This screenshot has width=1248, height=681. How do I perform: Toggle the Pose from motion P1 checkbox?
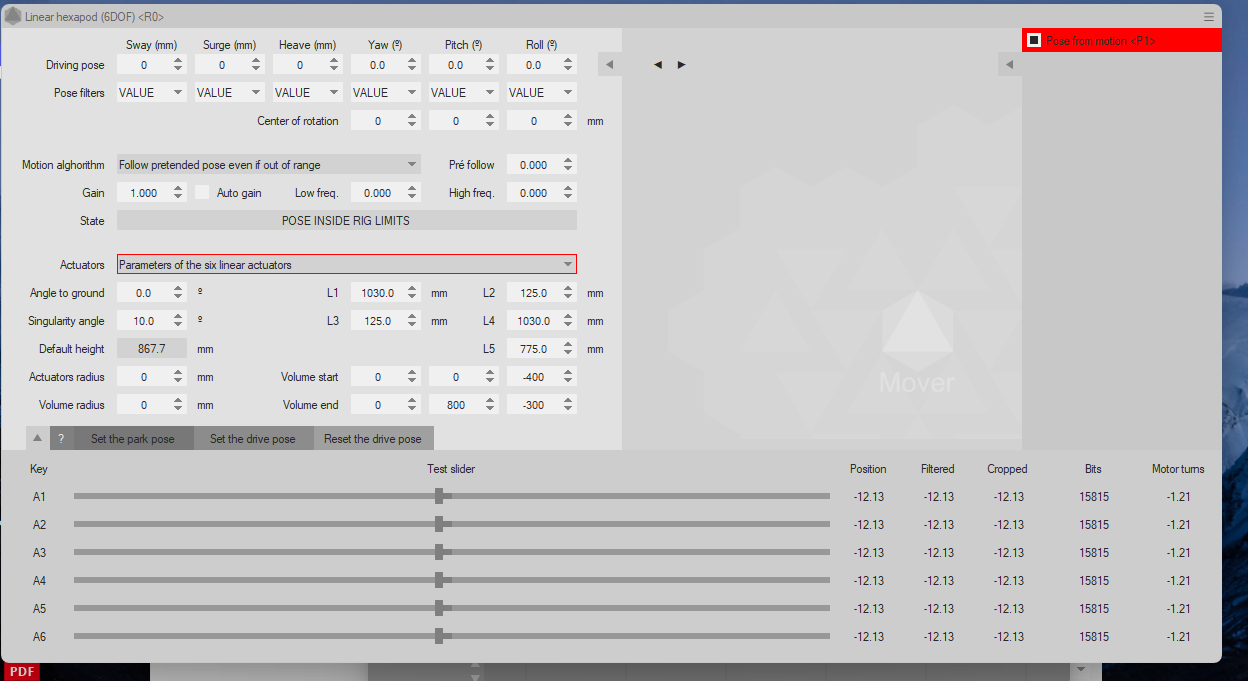[1034, 41]
